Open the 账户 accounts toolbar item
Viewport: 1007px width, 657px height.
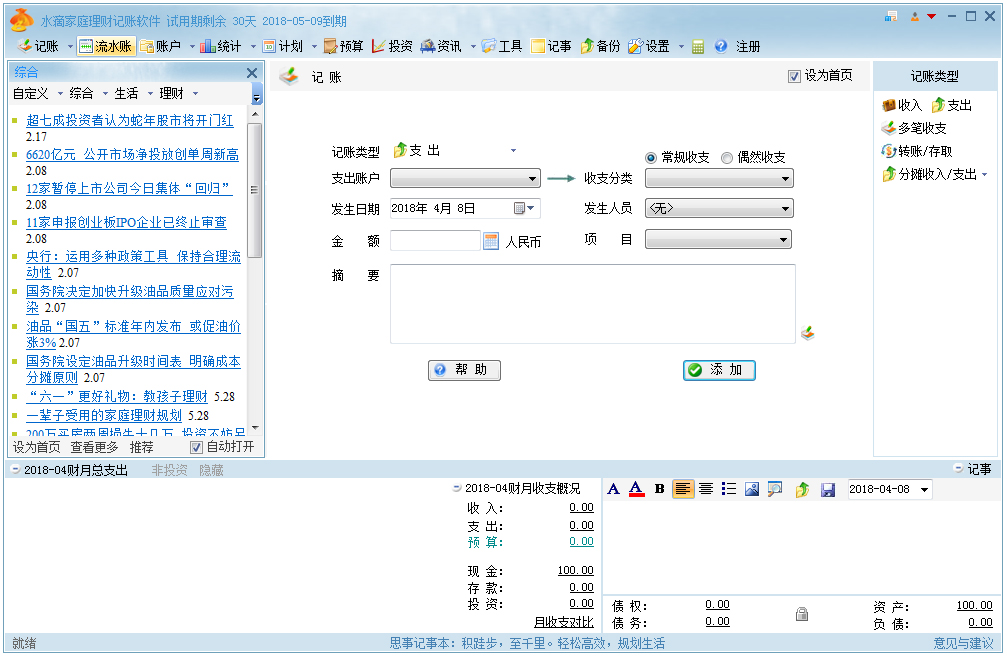[x=161, y=46]
